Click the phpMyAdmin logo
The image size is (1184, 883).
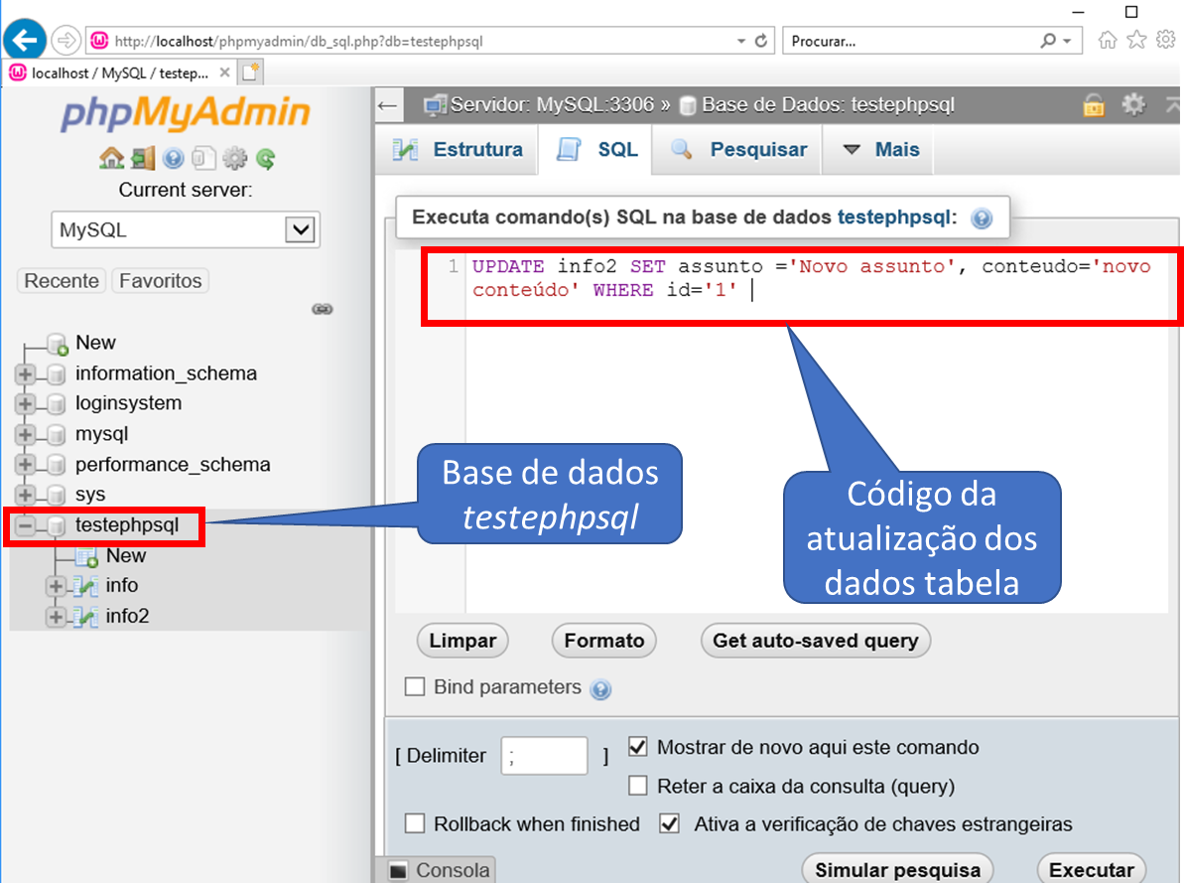coord(186,113)
